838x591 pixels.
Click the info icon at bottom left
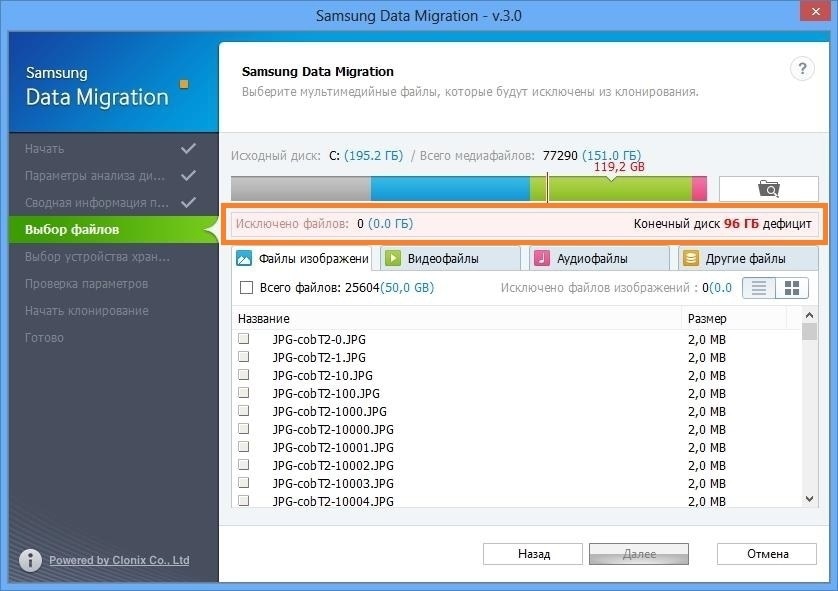click(x=30, y=560)
